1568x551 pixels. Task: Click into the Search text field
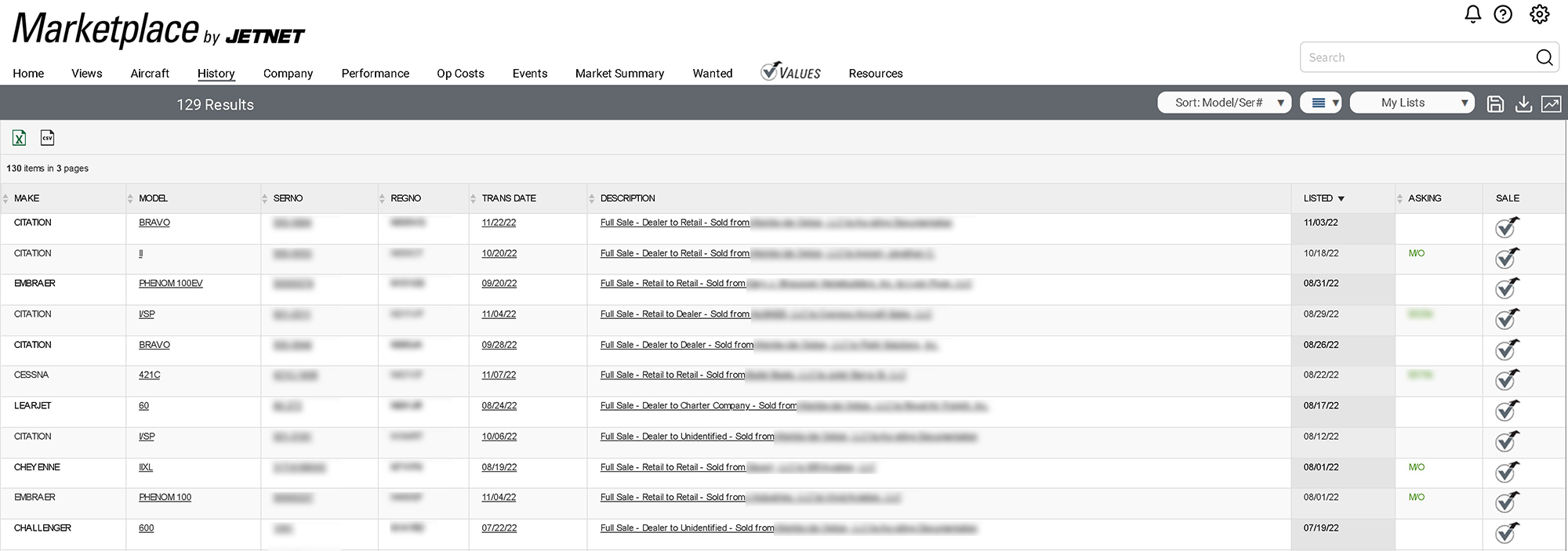[1418, 57]
